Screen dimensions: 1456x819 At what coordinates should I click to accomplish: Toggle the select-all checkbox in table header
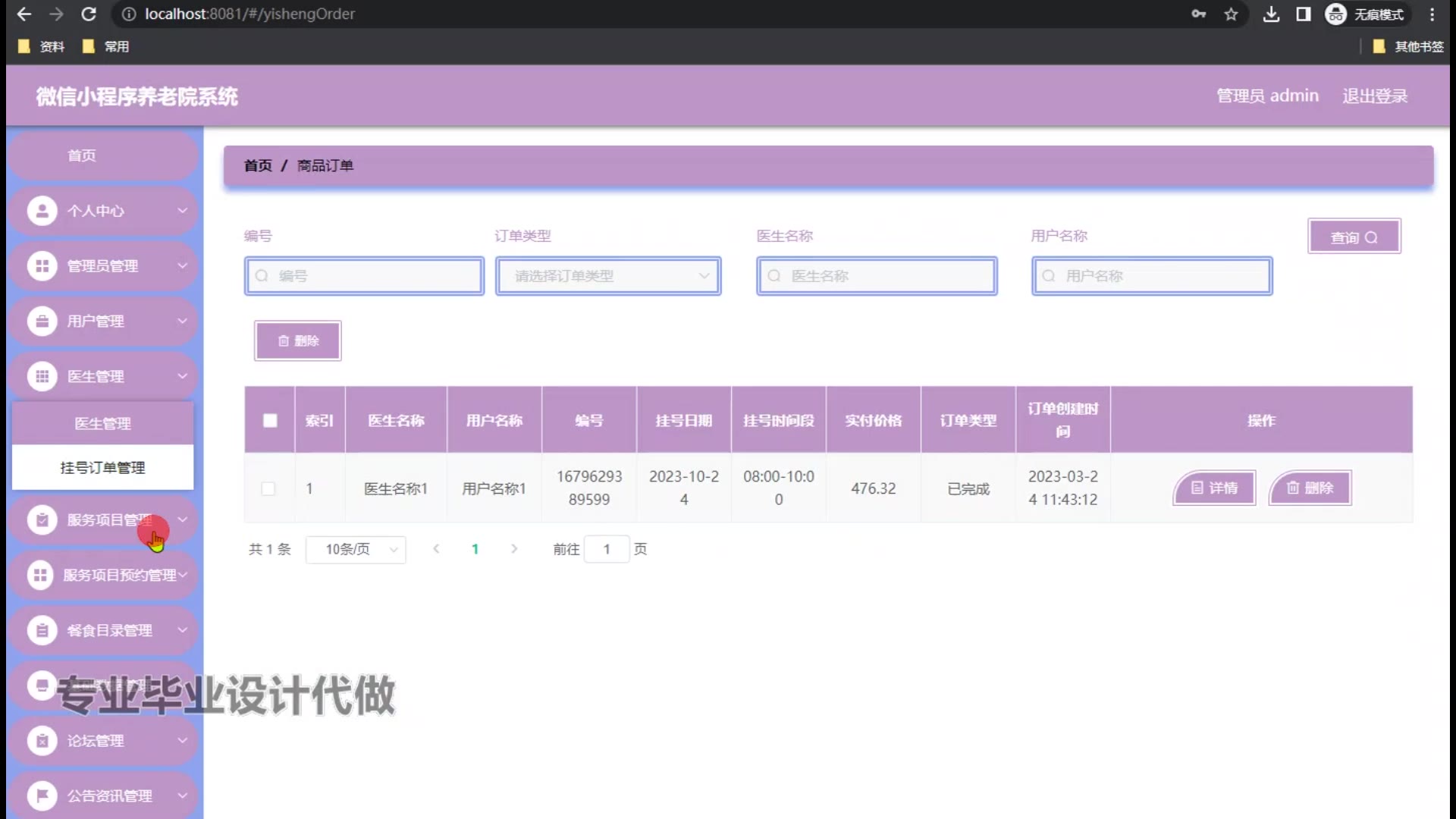pyautogui.click(x=270, y=420)
